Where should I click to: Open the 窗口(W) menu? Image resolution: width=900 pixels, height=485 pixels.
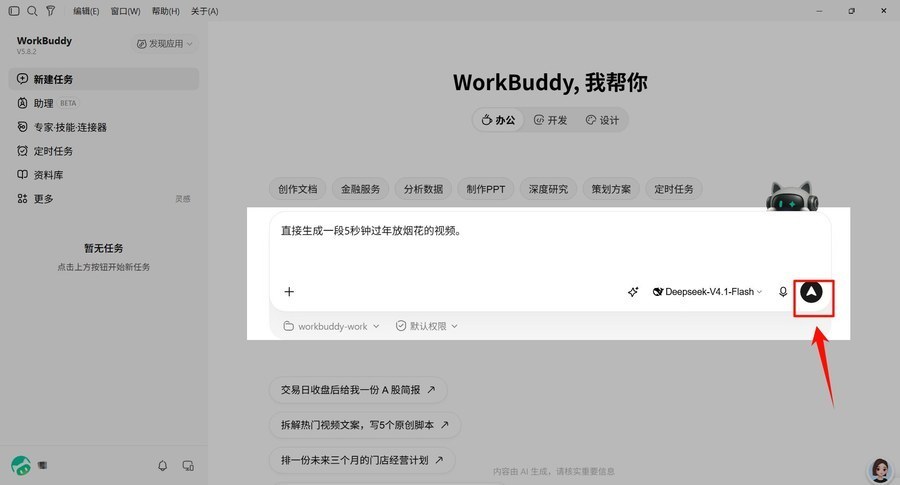coord(125,11)
